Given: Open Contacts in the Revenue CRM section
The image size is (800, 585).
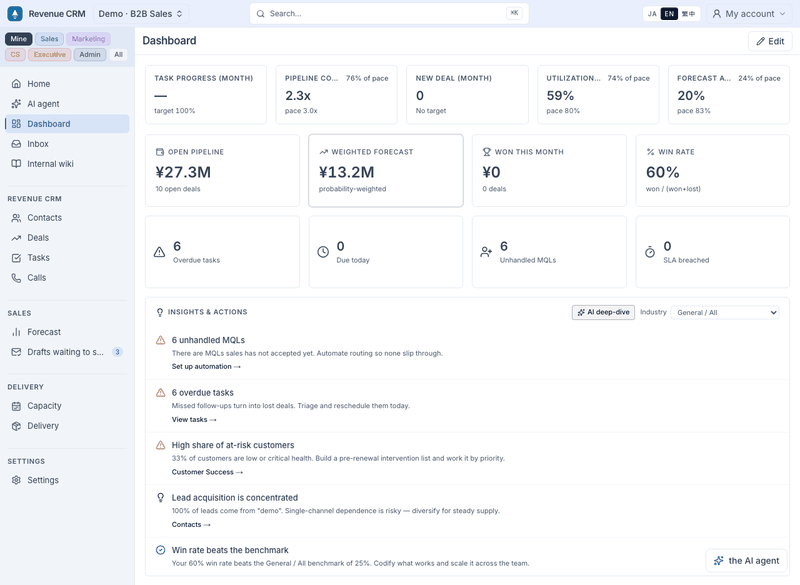Looking at the screenshot, I should tap(67, 218).
